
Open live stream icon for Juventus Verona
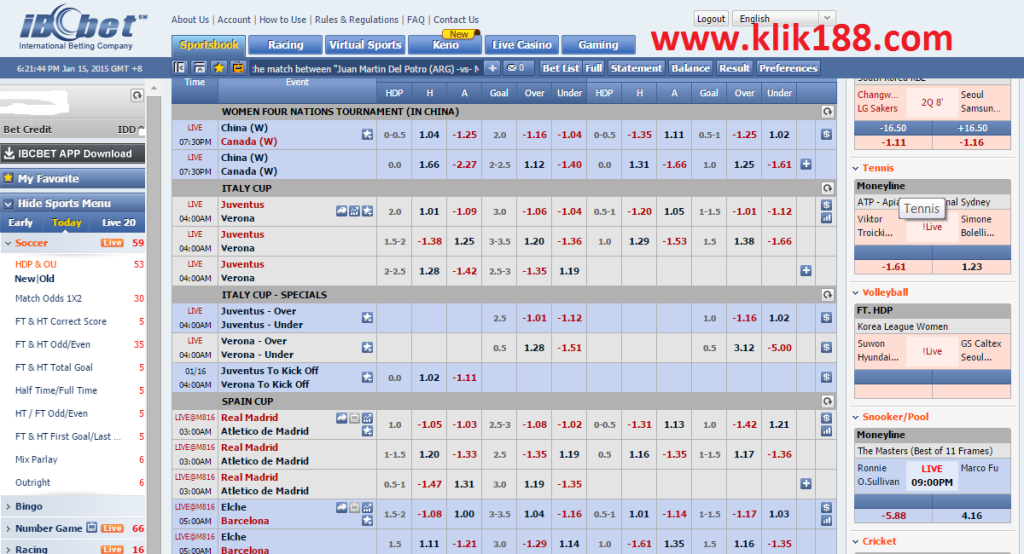[342, 211]
